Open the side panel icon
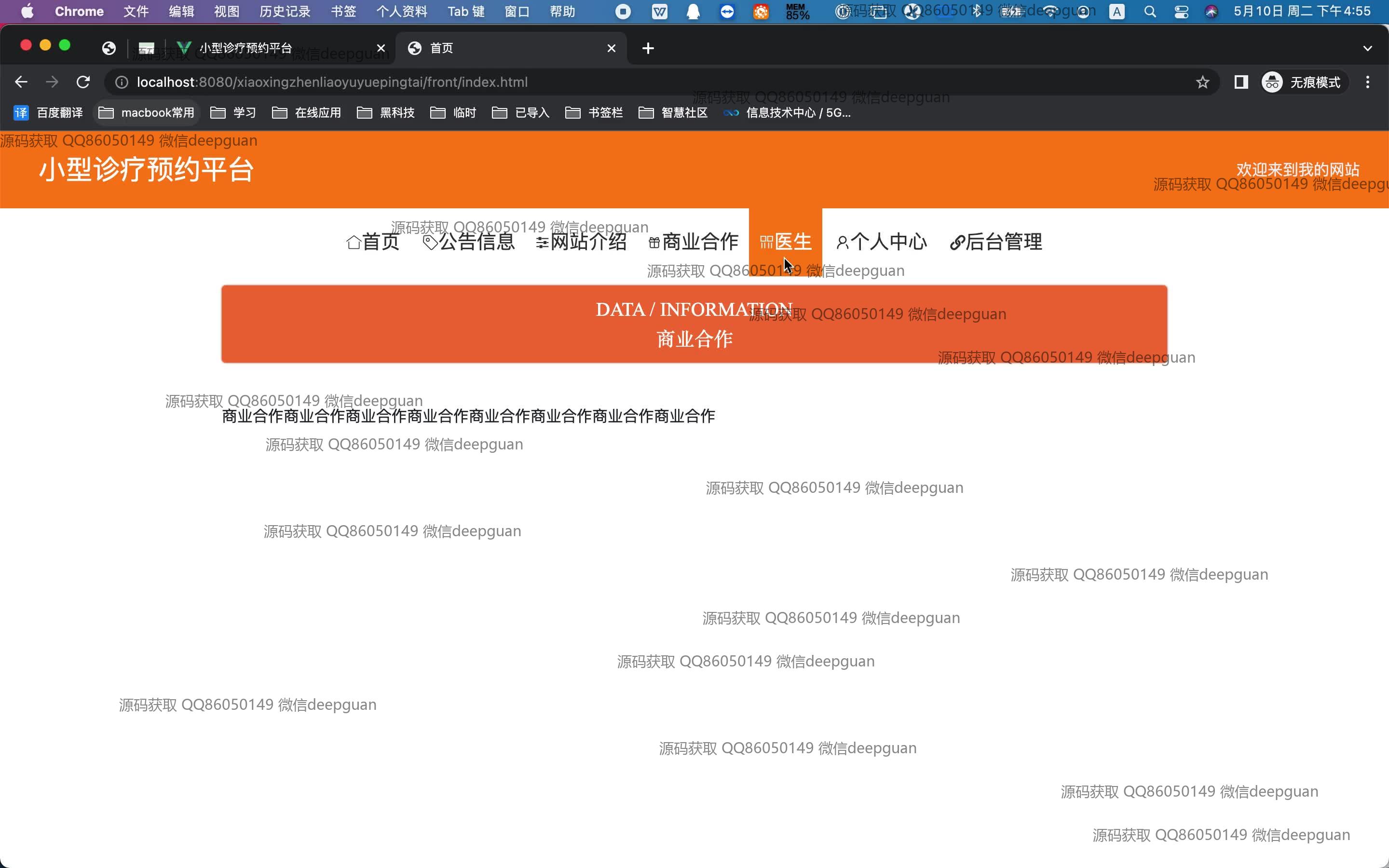The image size is (1389, 868). [1241, 82]
